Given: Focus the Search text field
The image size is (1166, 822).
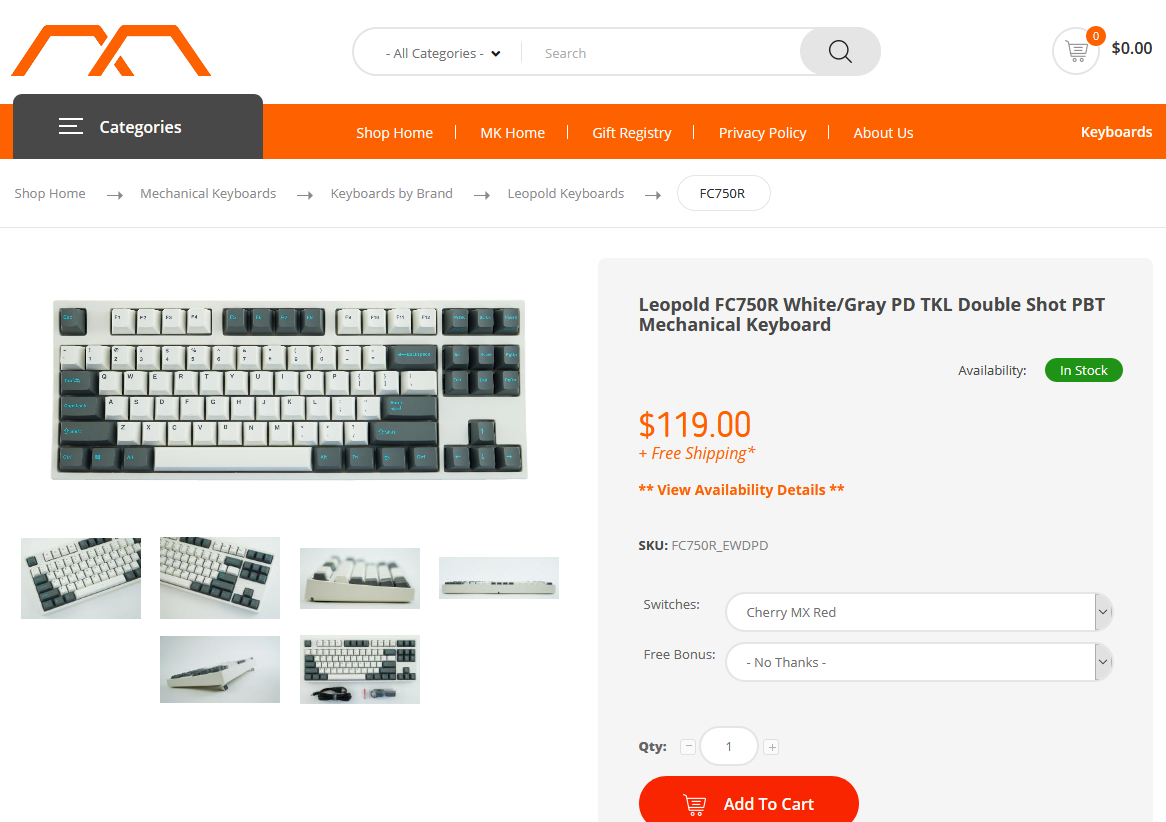Looking at the screenshot, I should click(662, 53).
